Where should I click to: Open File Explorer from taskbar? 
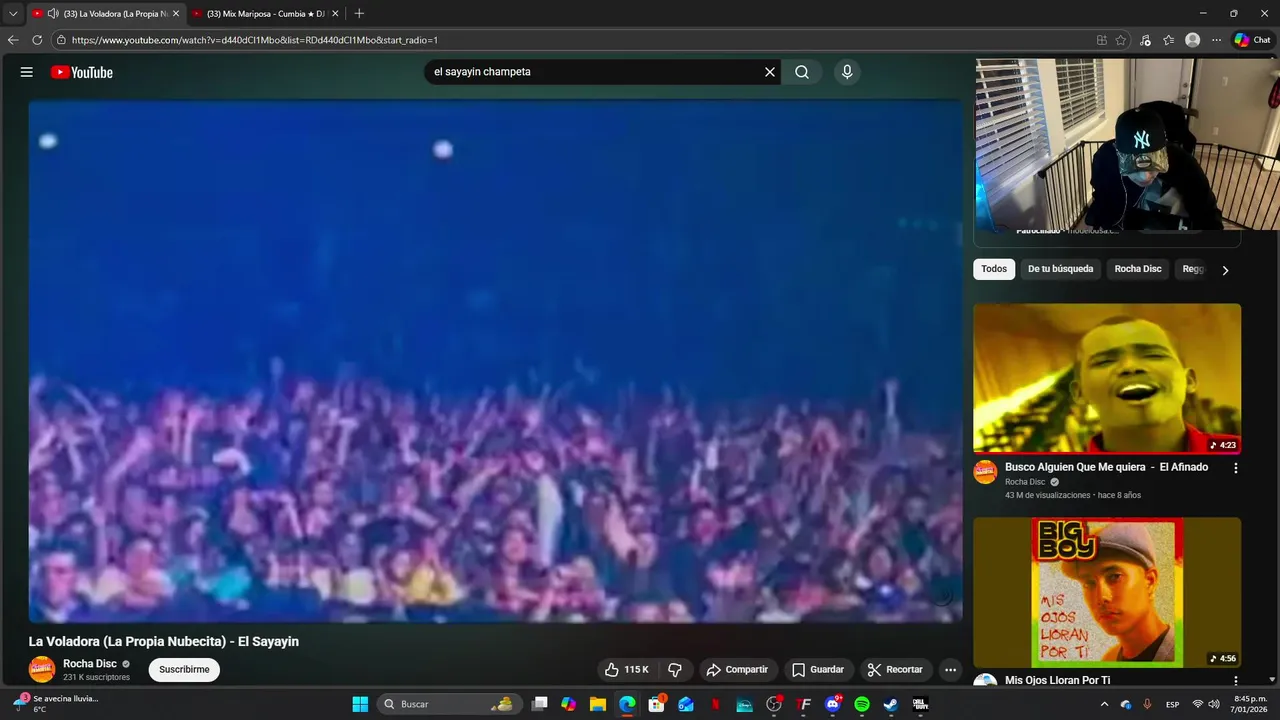coord(598,704)
